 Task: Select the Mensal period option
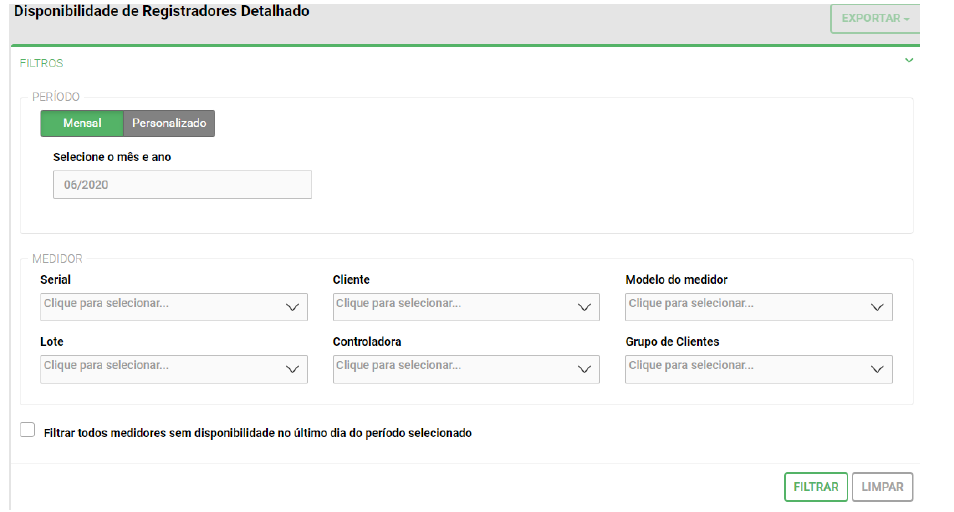(81, 123)
